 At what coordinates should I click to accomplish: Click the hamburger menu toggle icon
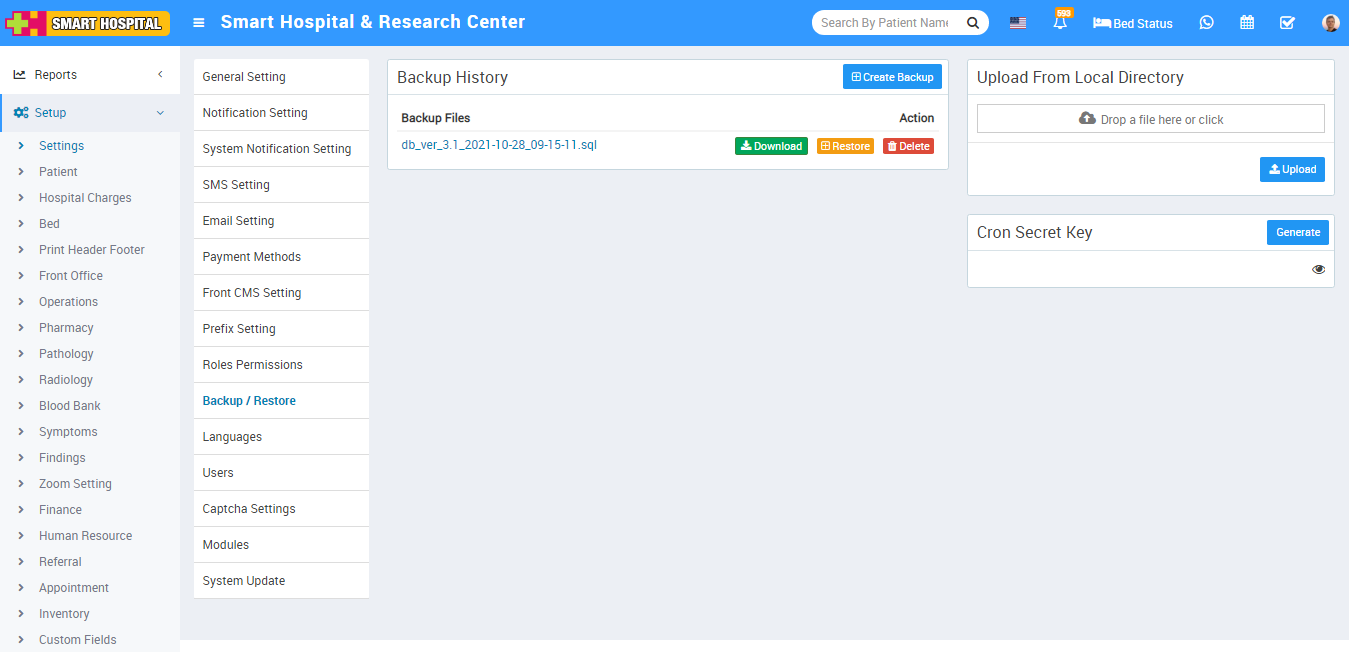click(x=199, y=22)
